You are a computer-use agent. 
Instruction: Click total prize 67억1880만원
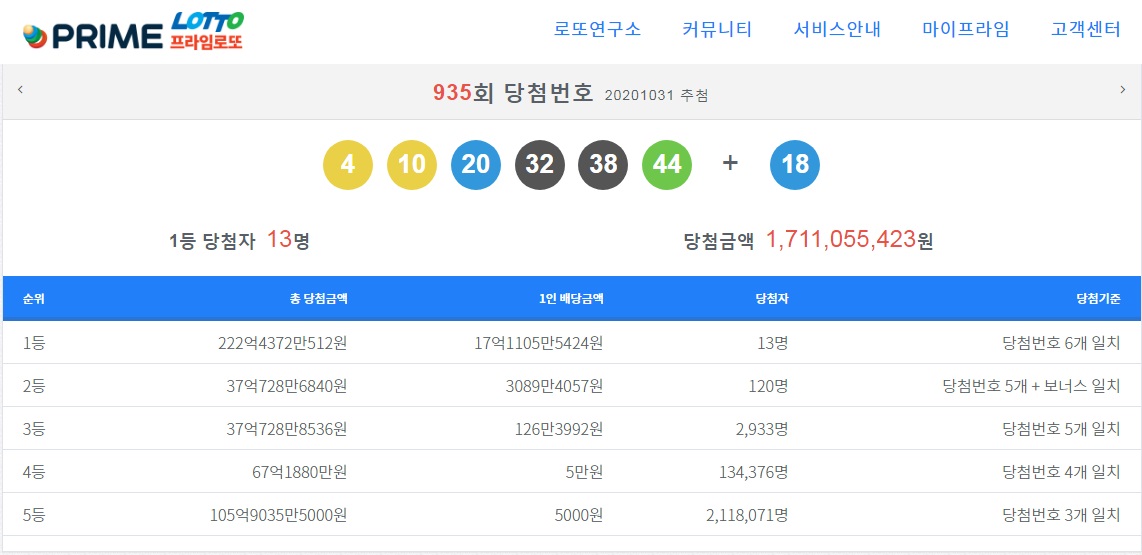[299, 473]
